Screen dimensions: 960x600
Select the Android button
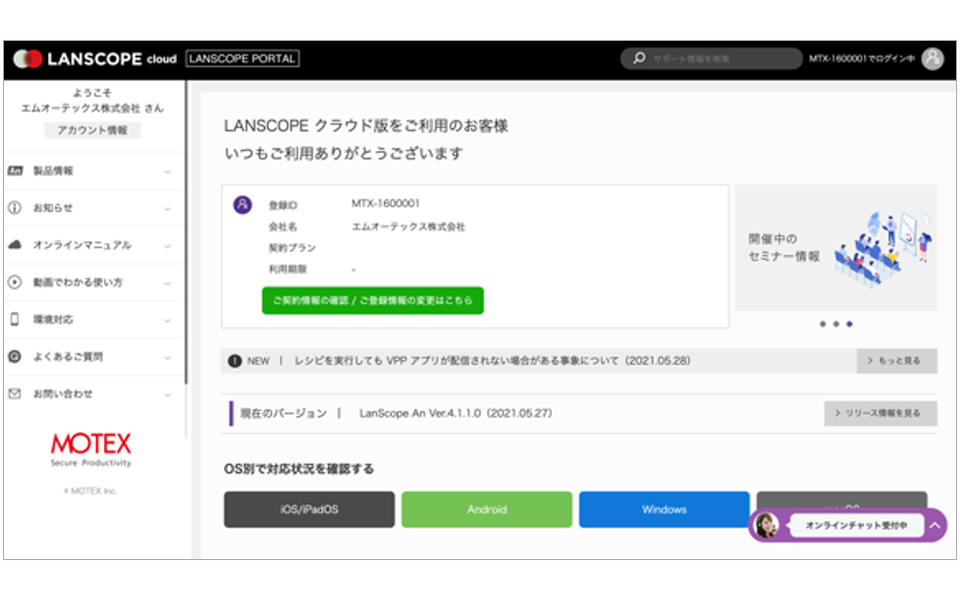(487, 509)
